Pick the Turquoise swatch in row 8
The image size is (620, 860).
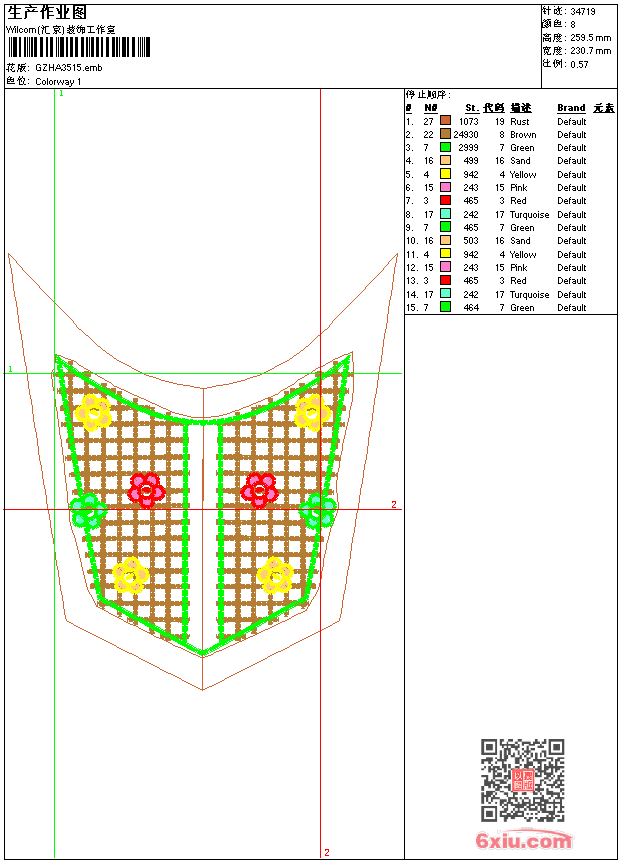click(x=445, y=214)
